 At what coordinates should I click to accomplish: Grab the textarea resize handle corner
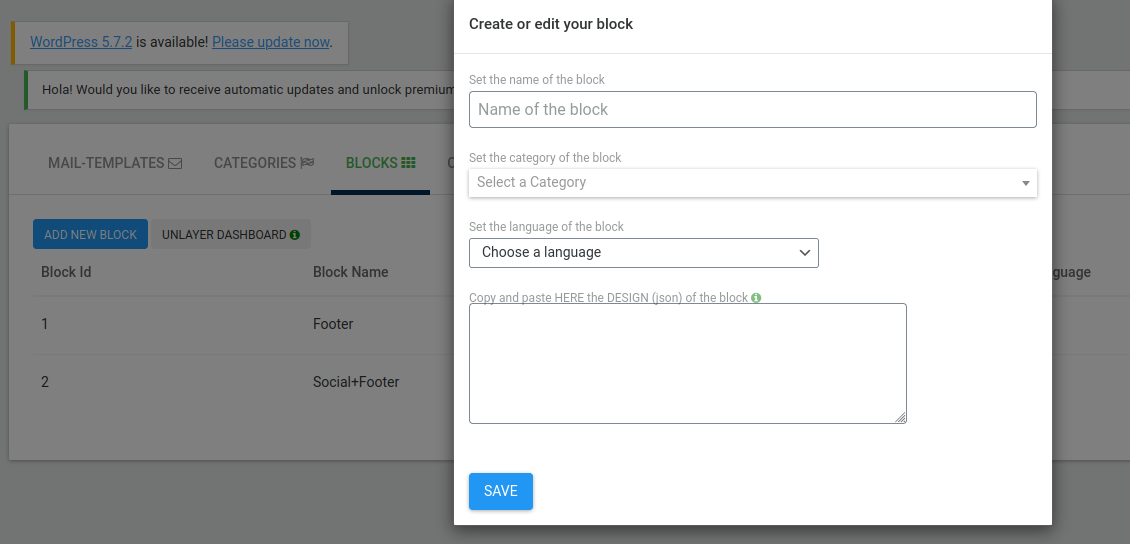(x=901, y=418)
